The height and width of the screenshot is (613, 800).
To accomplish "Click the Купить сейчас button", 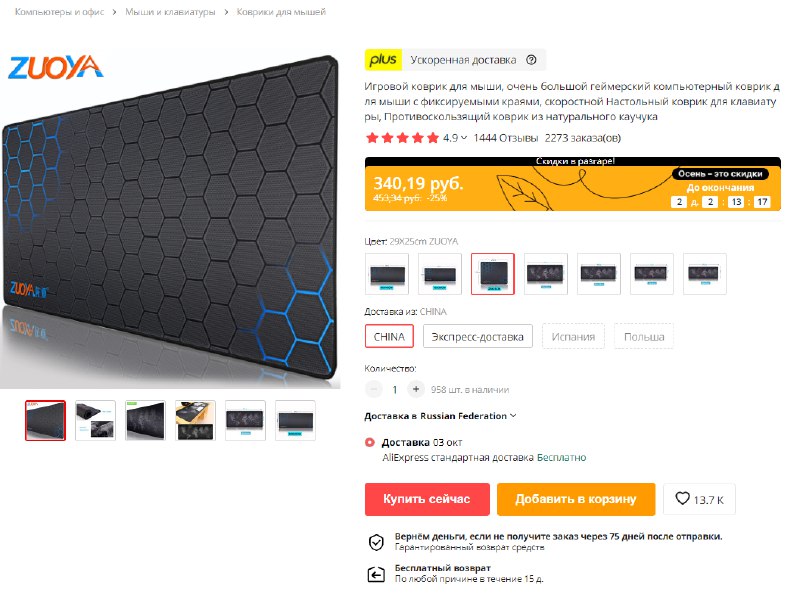I will pos(427,499).
